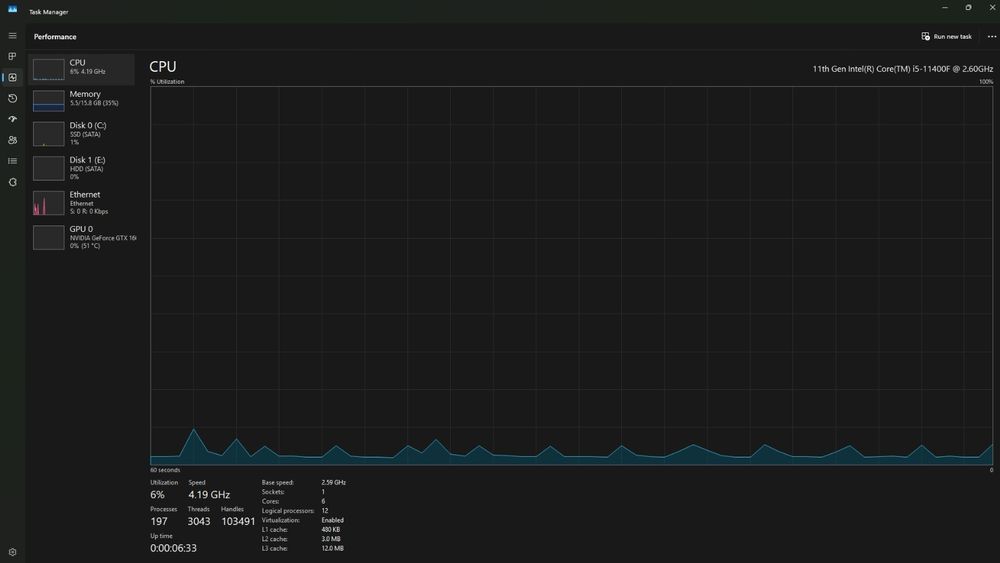
Task: Select Disk 1 (E:) HDD entry
Action: point(81,168)
